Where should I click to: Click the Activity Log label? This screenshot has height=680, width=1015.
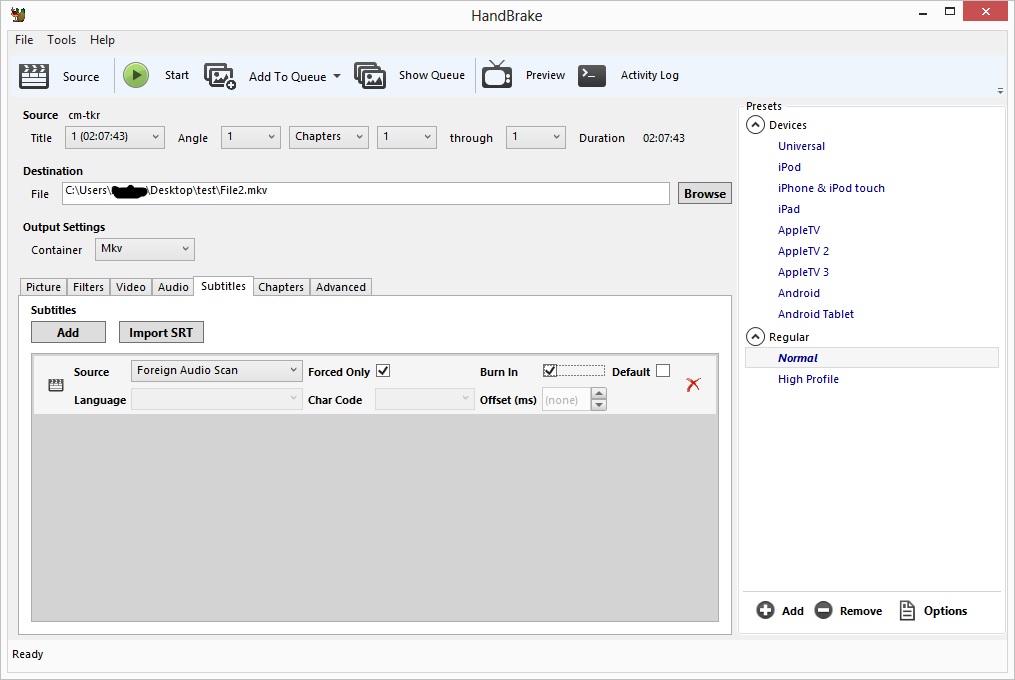650,75
